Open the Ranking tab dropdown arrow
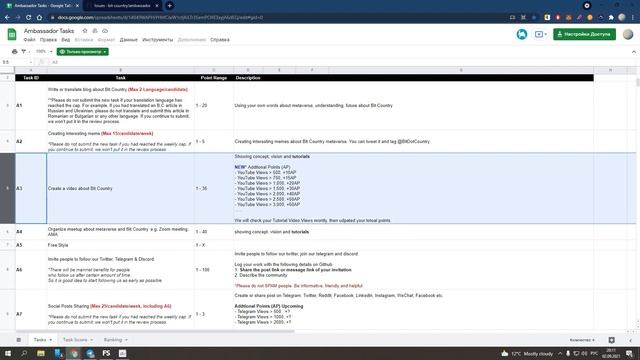This screenshot has width=640, height=360. coord(126,340)
